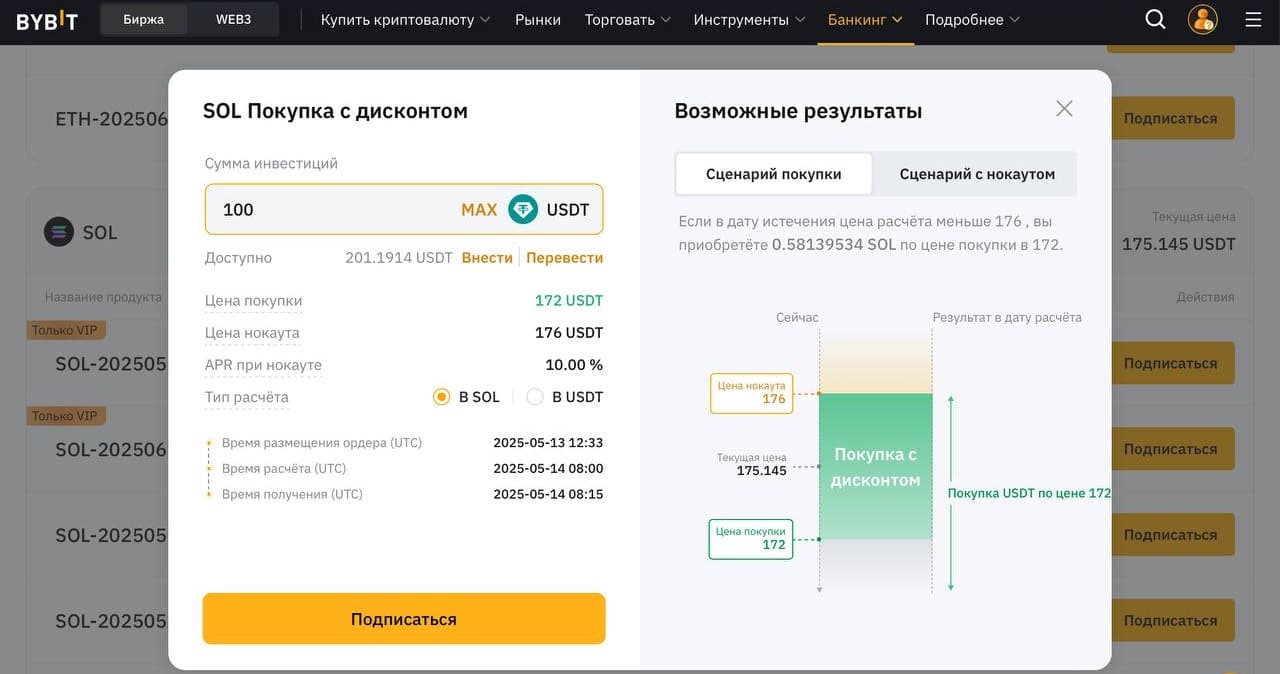Click the Возможные результаты heading
The height and width of the screenshot is (674, 1280).
point(798,111)
